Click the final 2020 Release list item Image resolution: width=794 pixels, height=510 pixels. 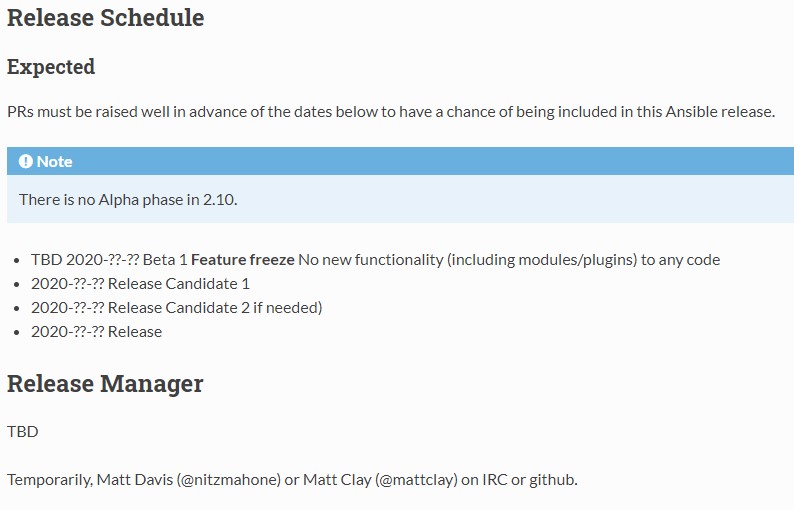97,332
